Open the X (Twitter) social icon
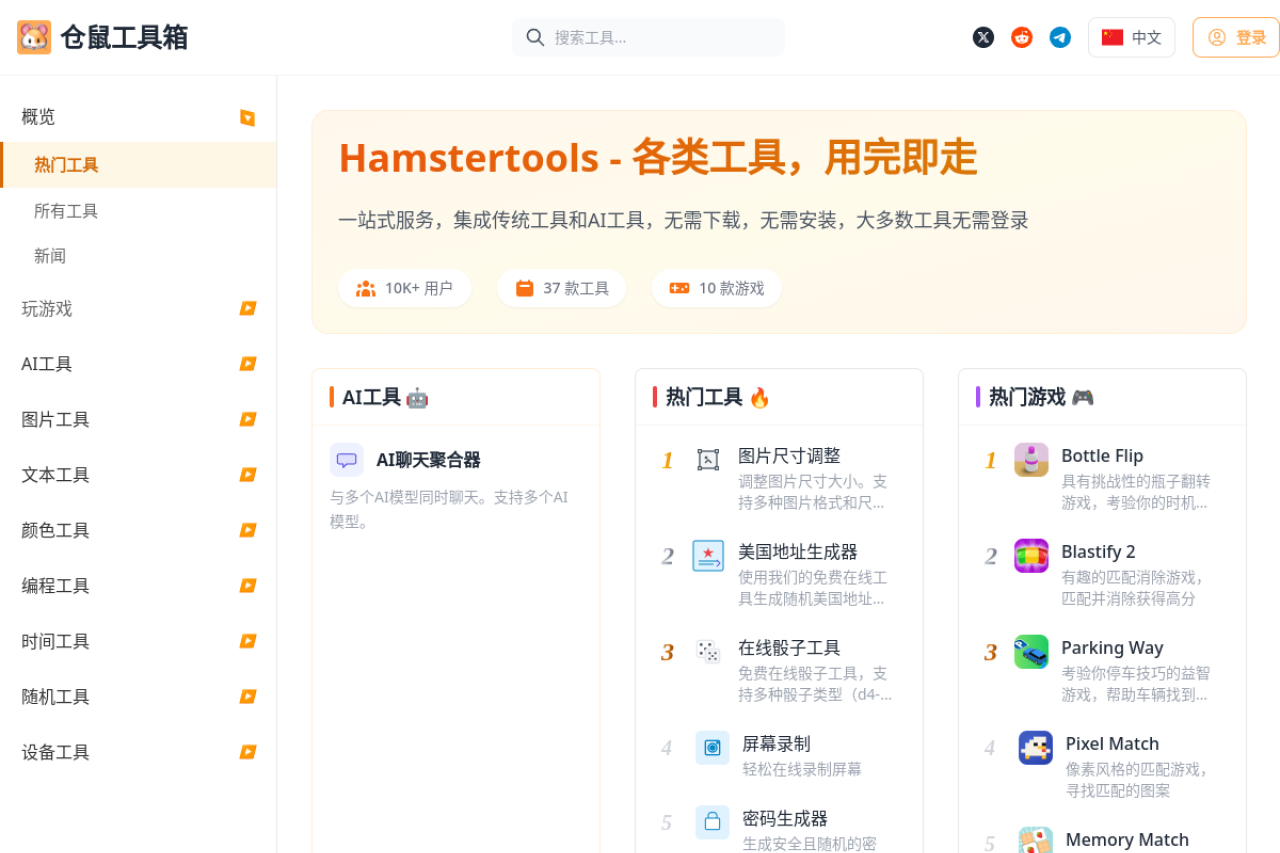Image resolution: width=1280 pixels, height=853 pixels. (x=983, y=37)
